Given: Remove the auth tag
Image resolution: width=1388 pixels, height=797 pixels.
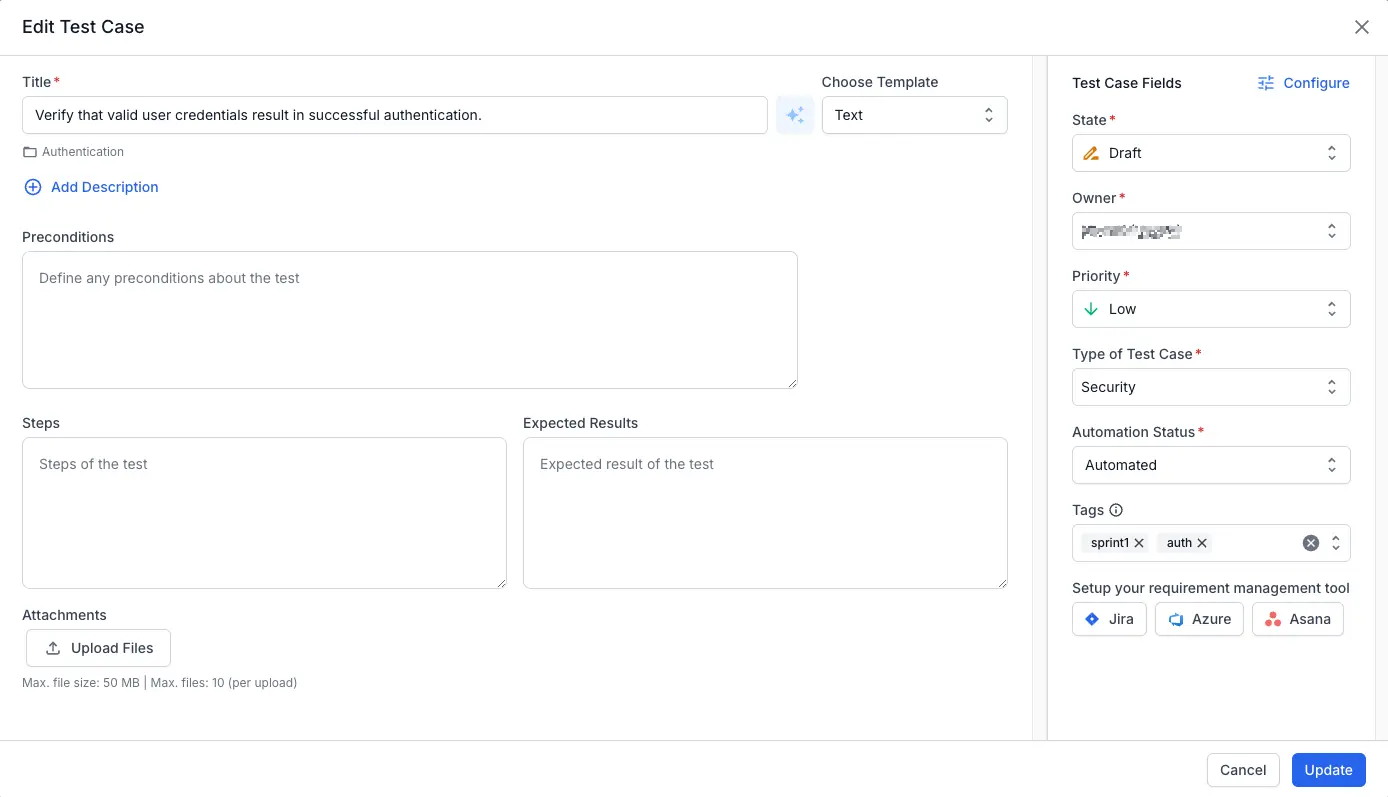Looking at the screenshot, I should 1202,543.
